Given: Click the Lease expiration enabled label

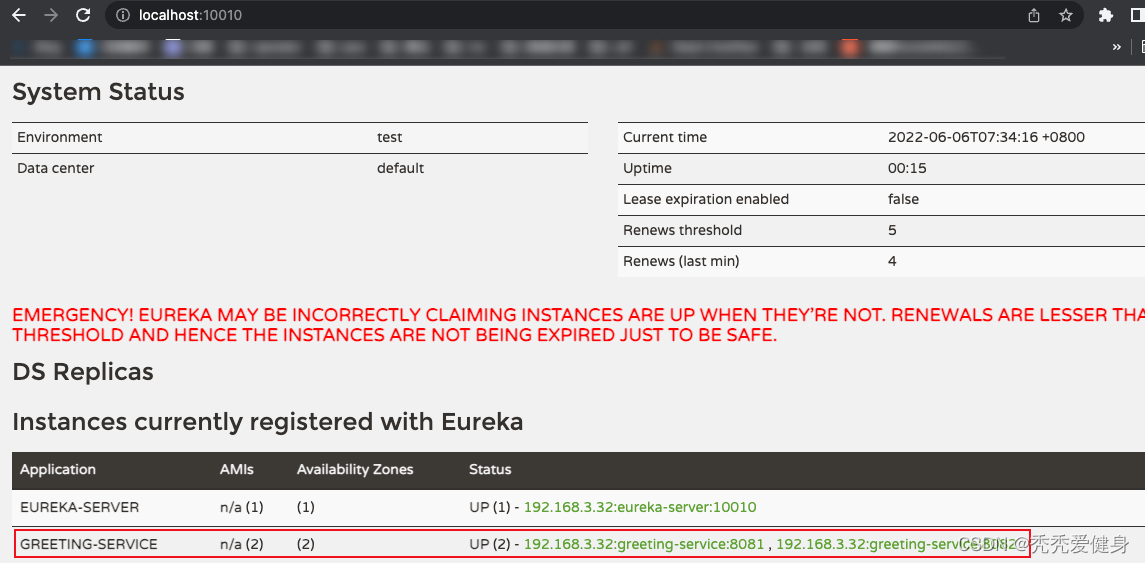Looking at the screenshot, I should tap(705, 199).
